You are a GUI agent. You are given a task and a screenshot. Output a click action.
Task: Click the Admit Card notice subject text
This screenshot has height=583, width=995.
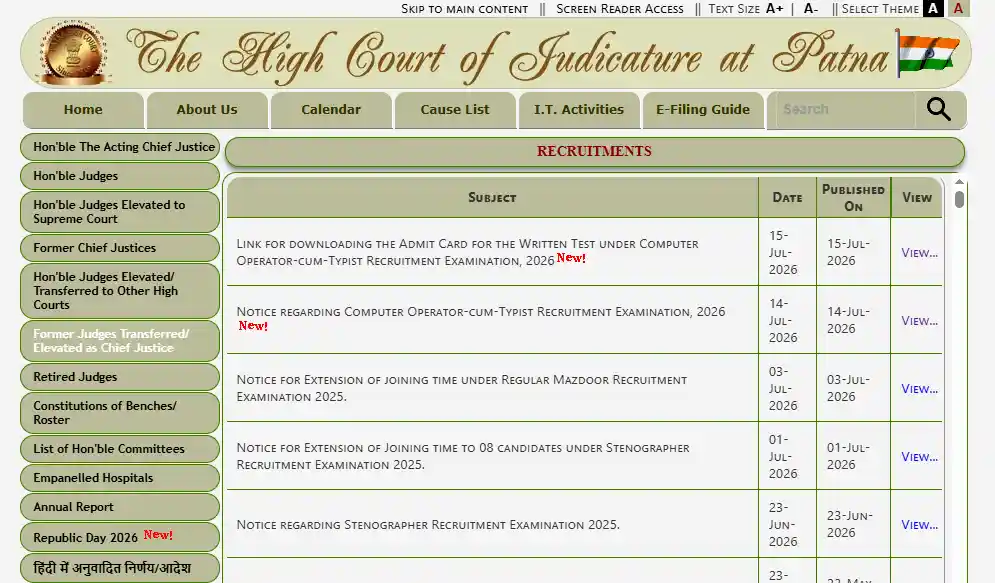(x=468, y=252)
